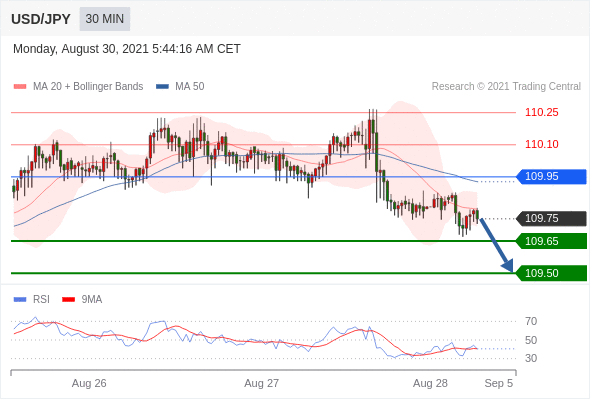Click the Aug 27 date axis label
The width and height of the screenshot is (590, 400).
[262, 383]
